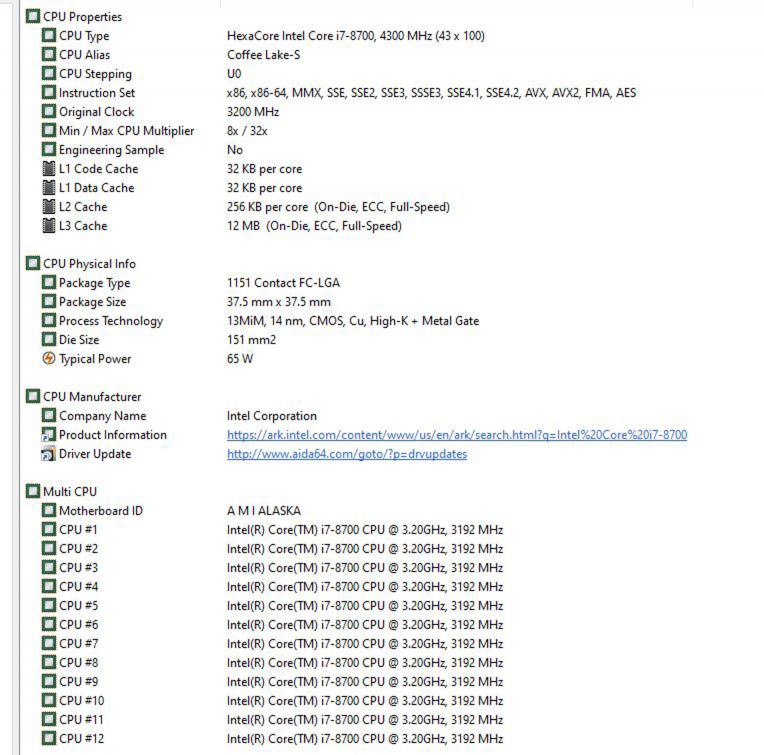Click the 151 mm2 die size value
764x755 pixels.
tap(251, 340)
